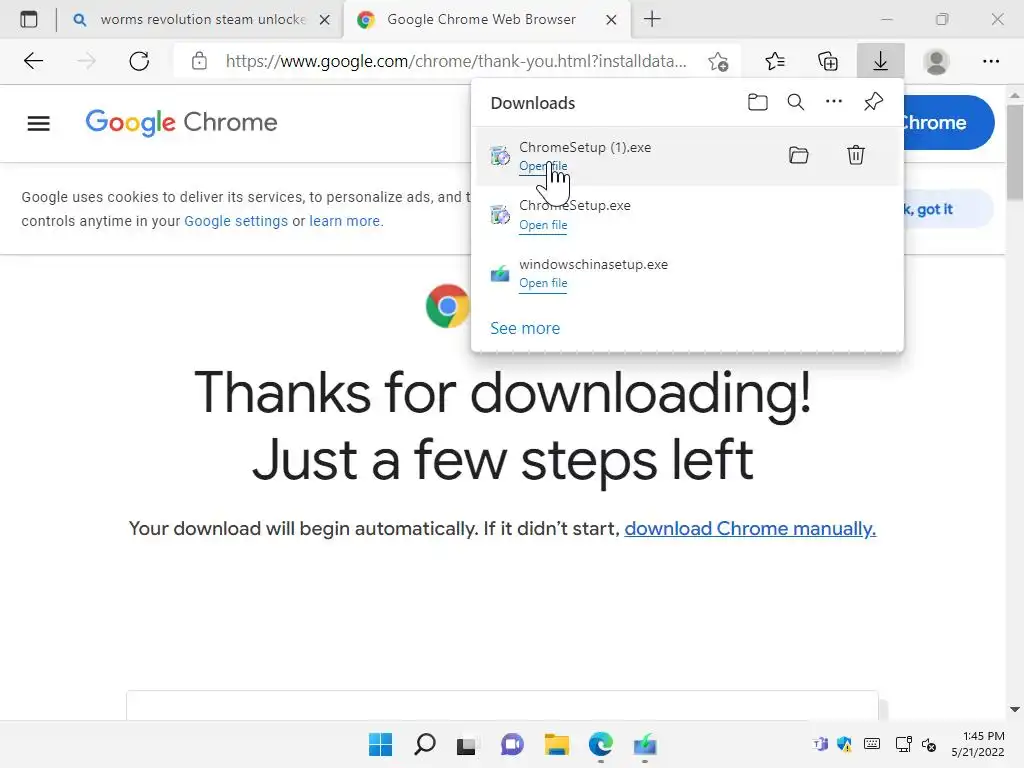1024x768 pixels.
Task: Open network and volume quick settings
Action: tap(916, 744)
